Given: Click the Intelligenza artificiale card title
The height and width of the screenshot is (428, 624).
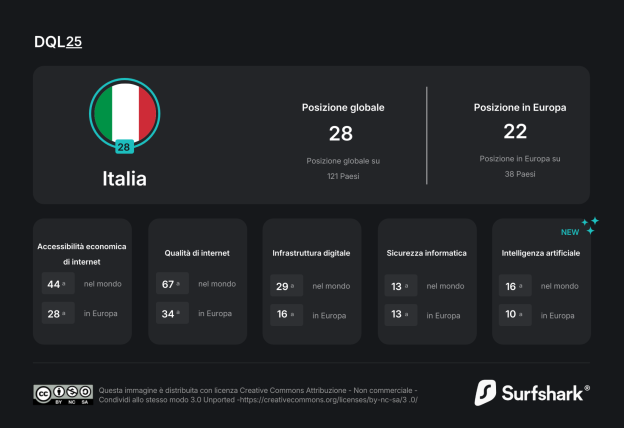Looking at the screenshot, I should pos(541,253).
